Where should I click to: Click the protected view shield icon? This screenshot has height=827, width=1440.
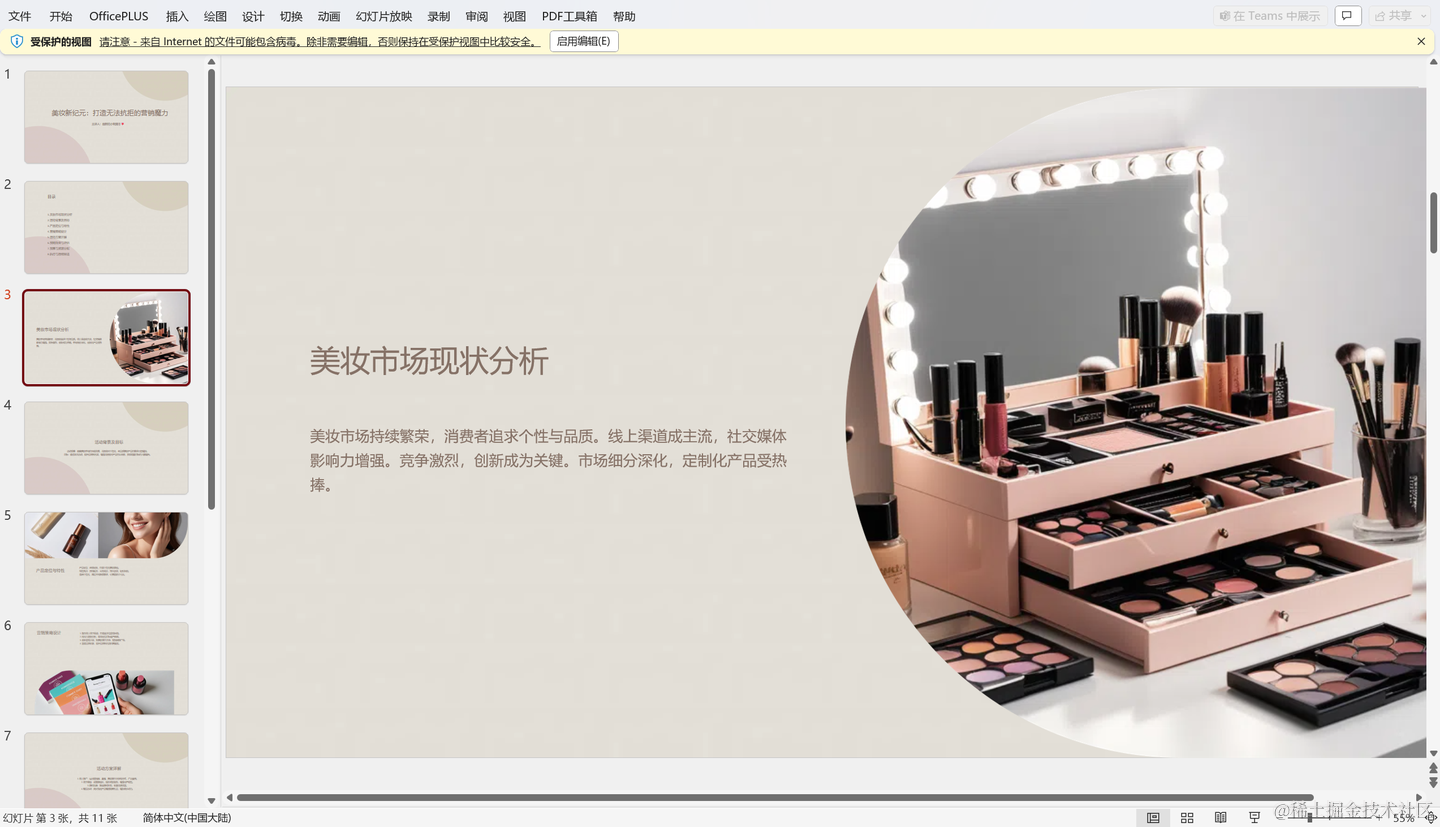click(16, 42)
